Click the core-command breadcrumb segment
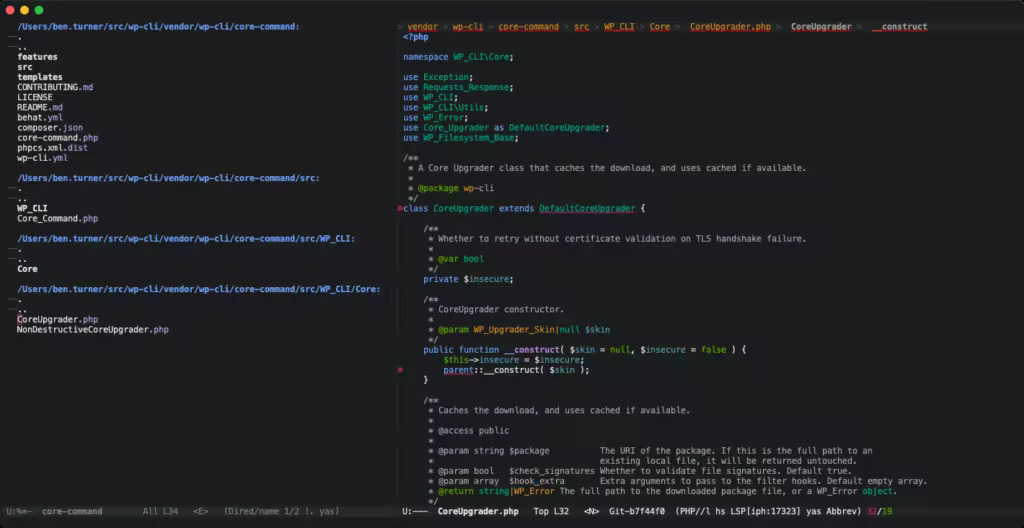The image size is (1024, 528). pyautogui.click(x=528, y=27)
